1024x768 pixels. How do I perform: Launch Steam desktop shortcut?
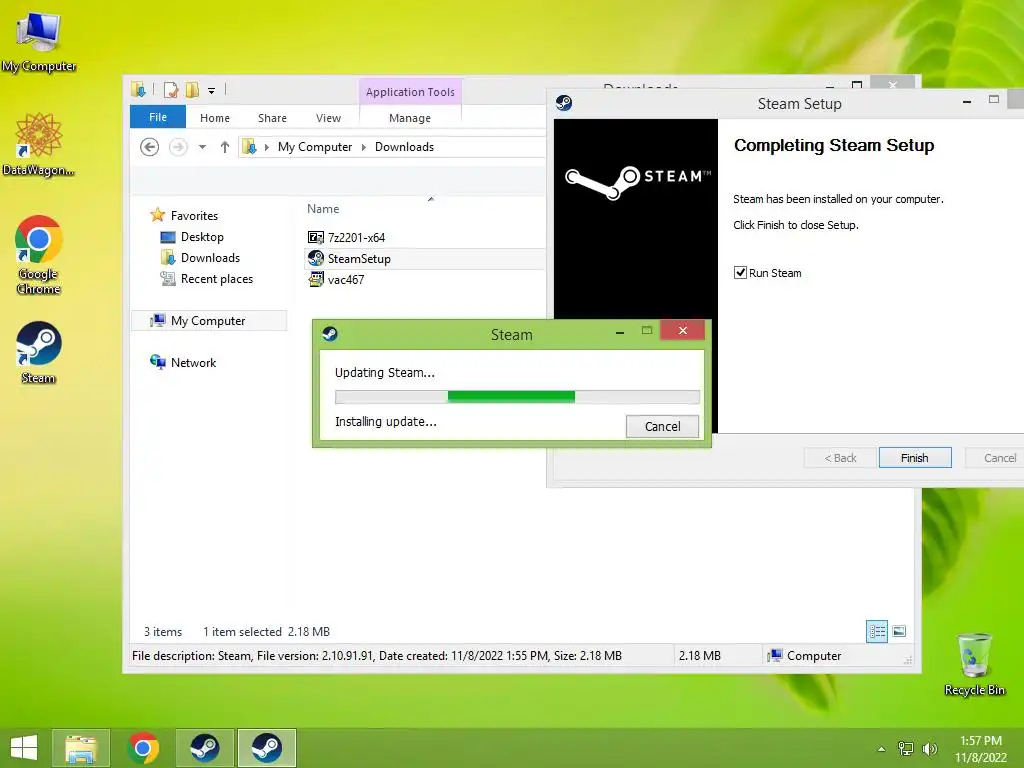coord(38,353)
